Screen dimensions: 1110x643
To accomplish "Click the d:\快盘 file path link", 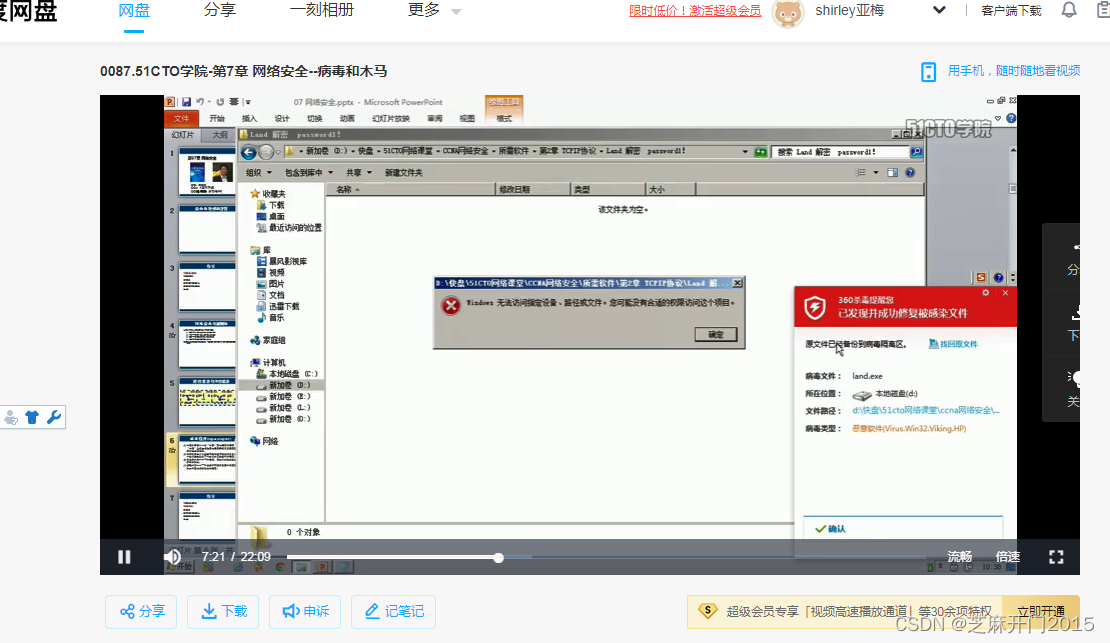I will (926, 410).
